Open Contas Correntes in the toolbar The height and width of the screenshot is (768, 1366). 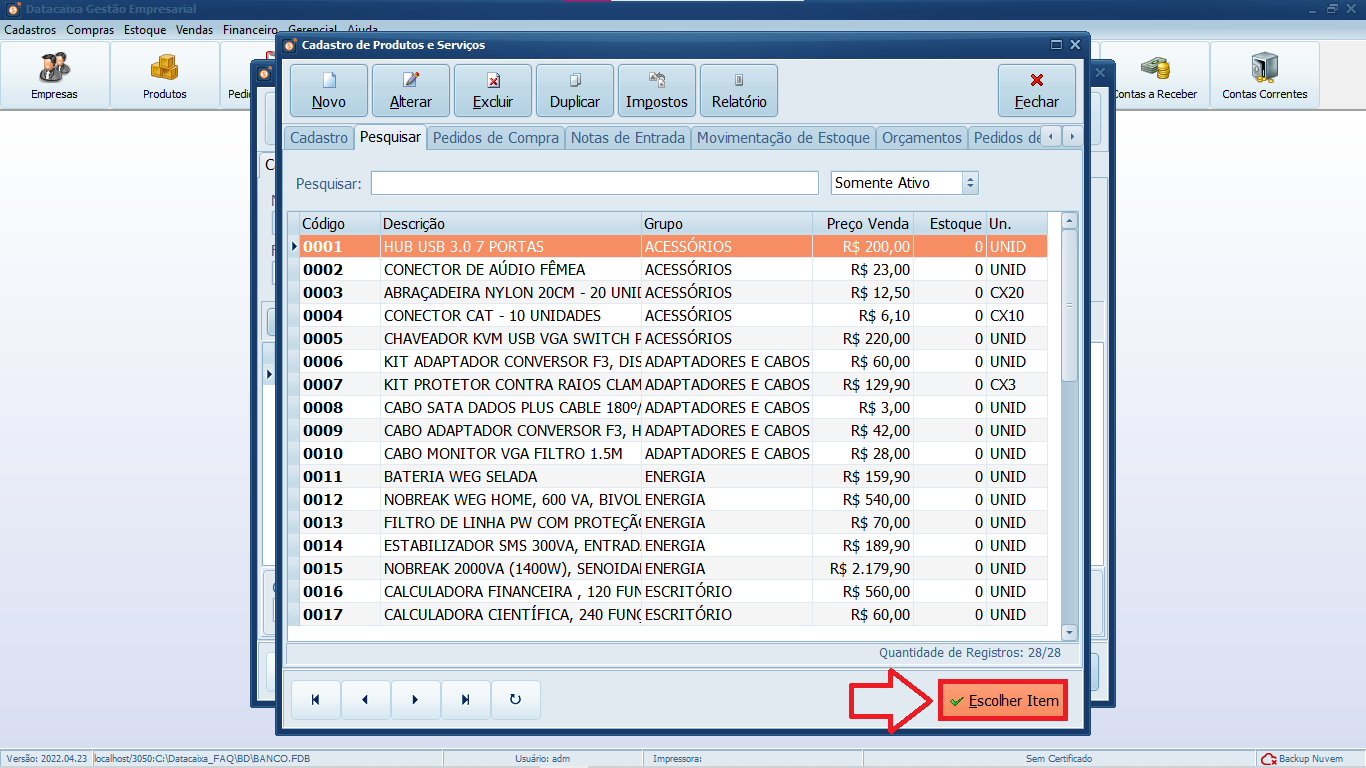point(1264,76)
